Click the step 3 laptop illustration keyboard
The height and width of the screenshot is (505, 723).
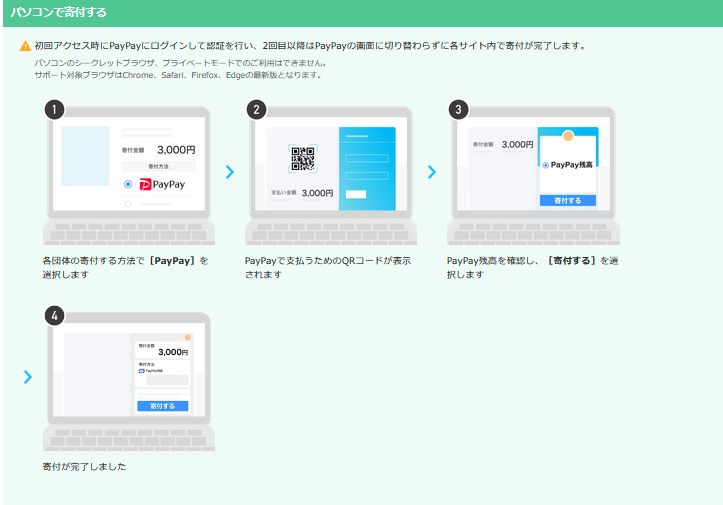pos(533,232)
